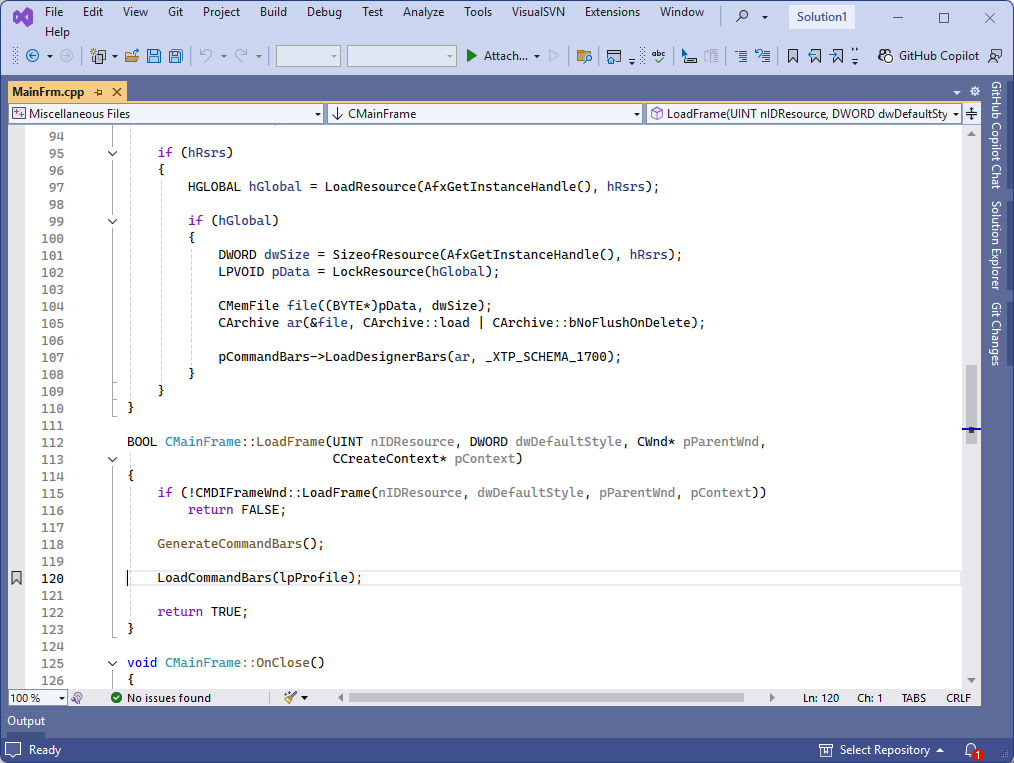The image size is (1014, 763).
Task: Open the Edit menu
Action: pyautogui.click(x=92, y=12)
